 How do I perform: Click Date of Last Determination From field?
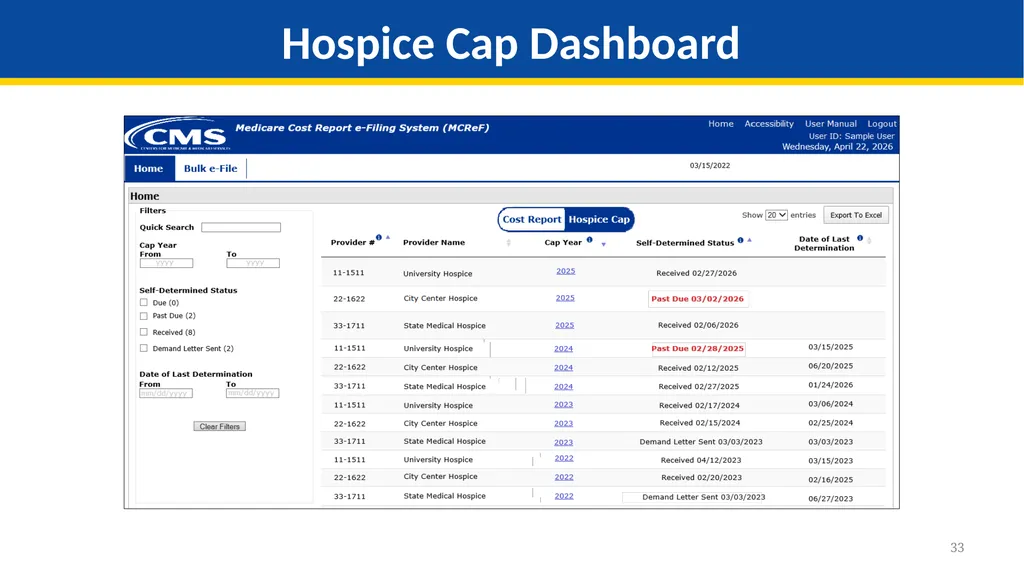[166, 393]
